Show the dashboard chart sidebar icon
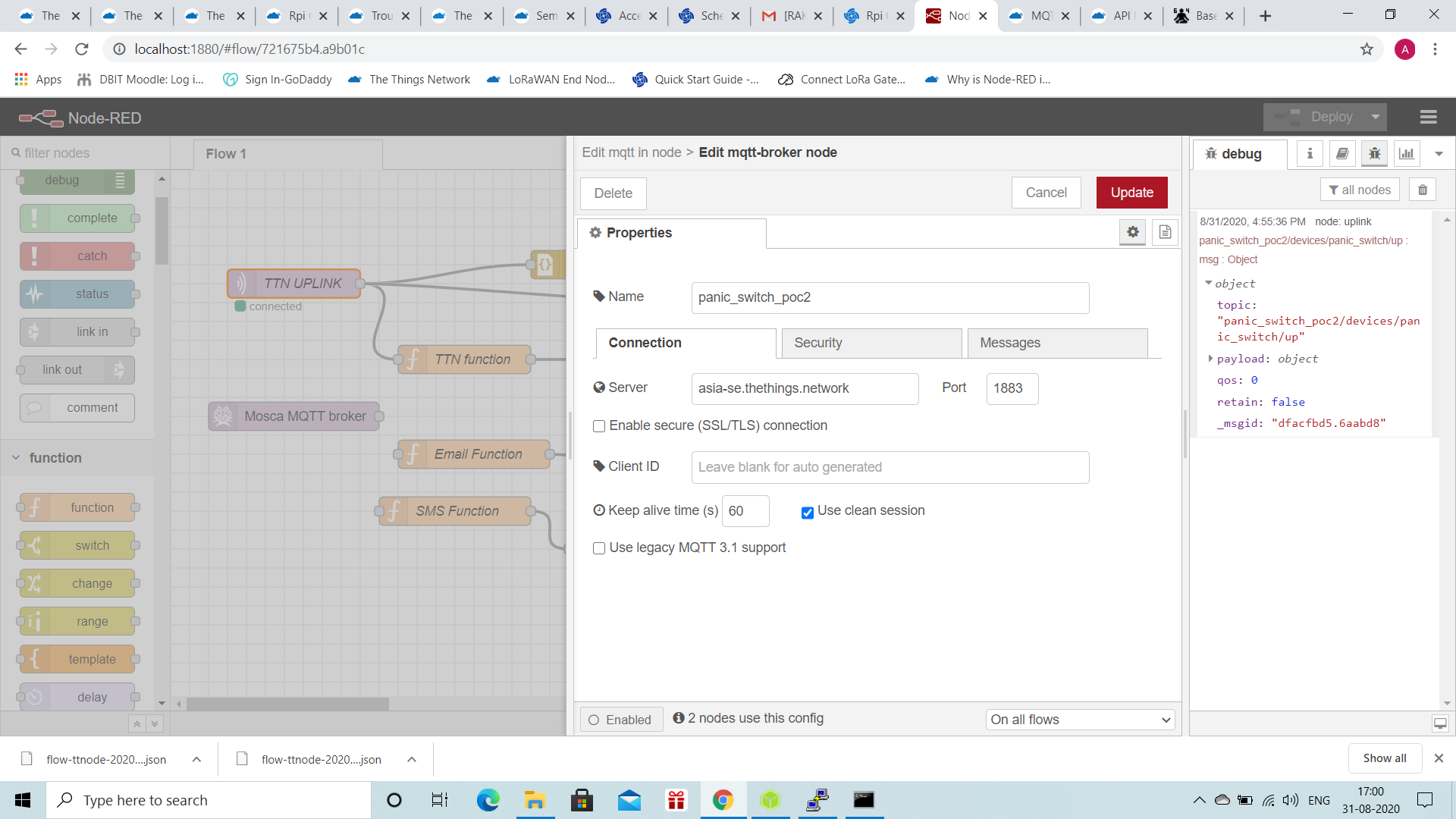Image resolution: width=1456 pixels, height=819 pixels. pyautogui.click(x=1407, y=153)
